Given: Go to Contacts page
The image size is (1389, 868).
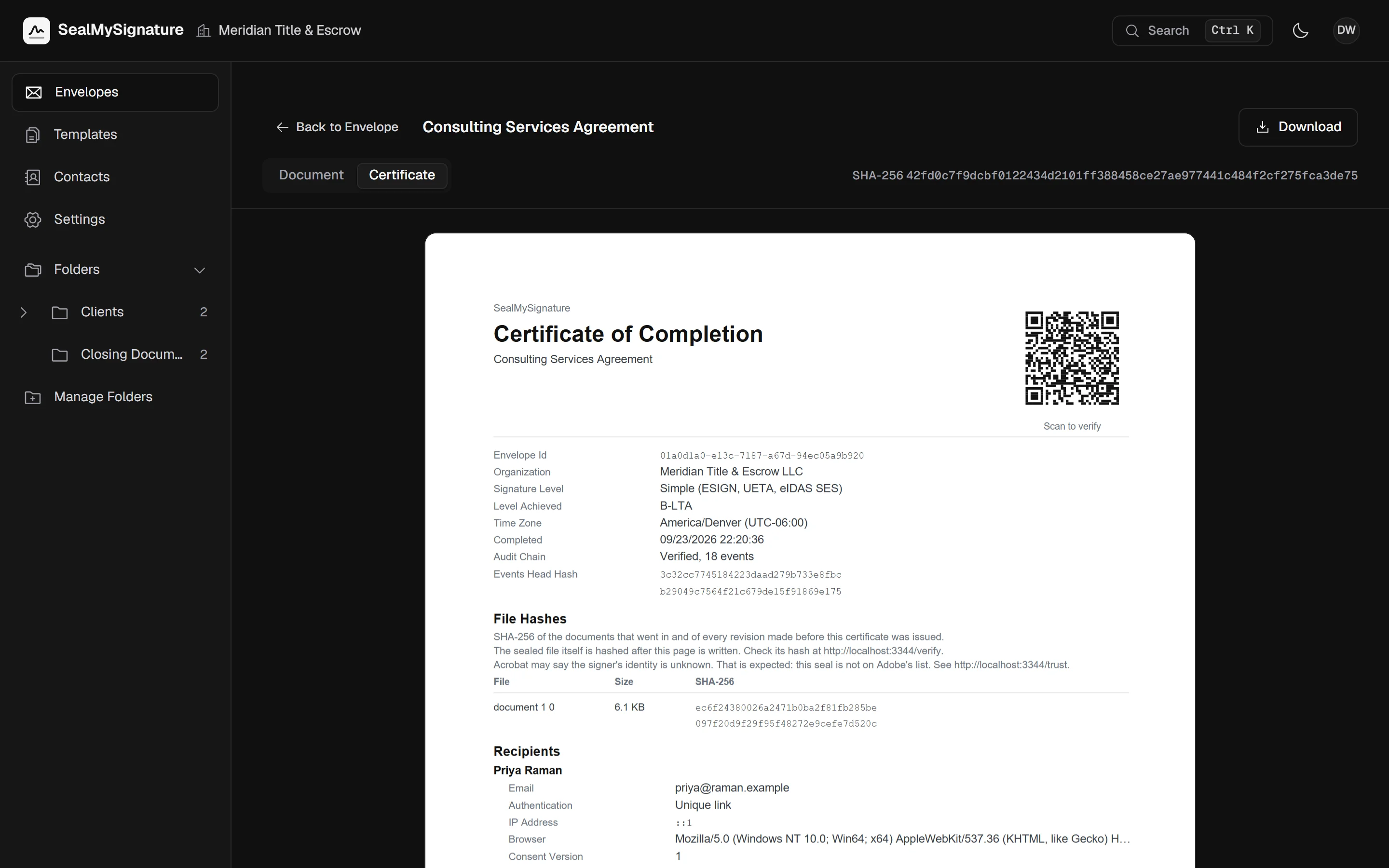Looking at the screenshot, I should 115,177.
